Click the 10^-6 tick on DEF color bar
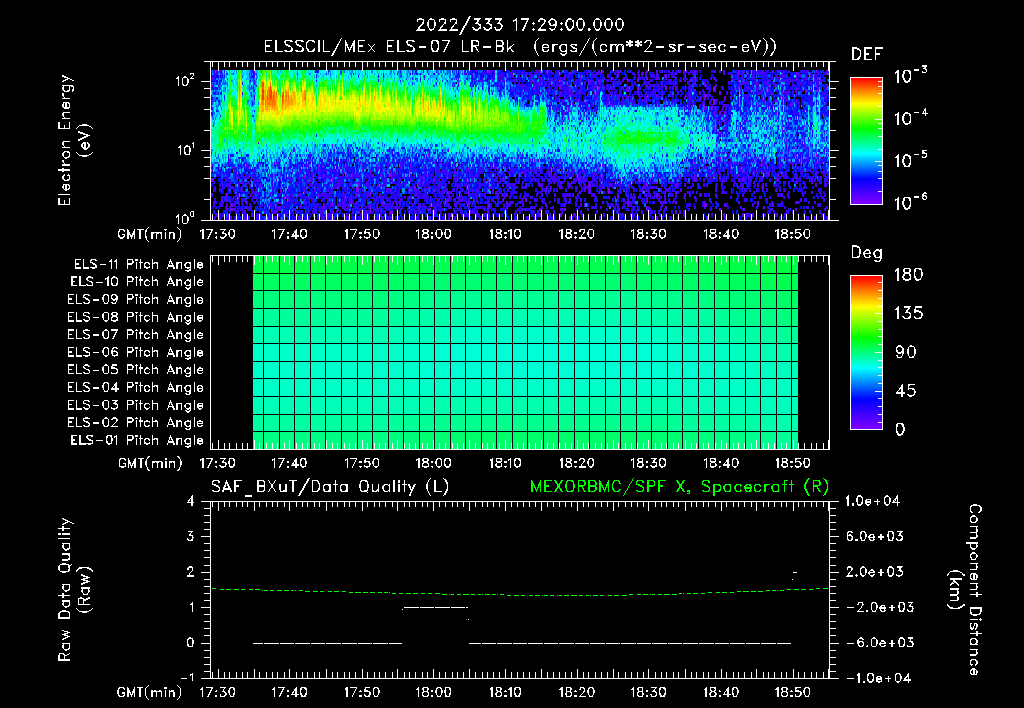Viewport: 1024px width, 708px height. pos(910,202)
